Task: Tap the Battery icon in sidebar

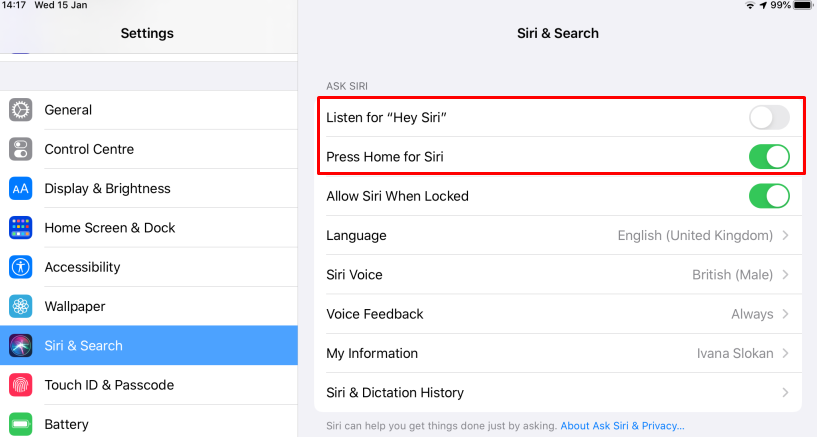Action: (21, 424)
